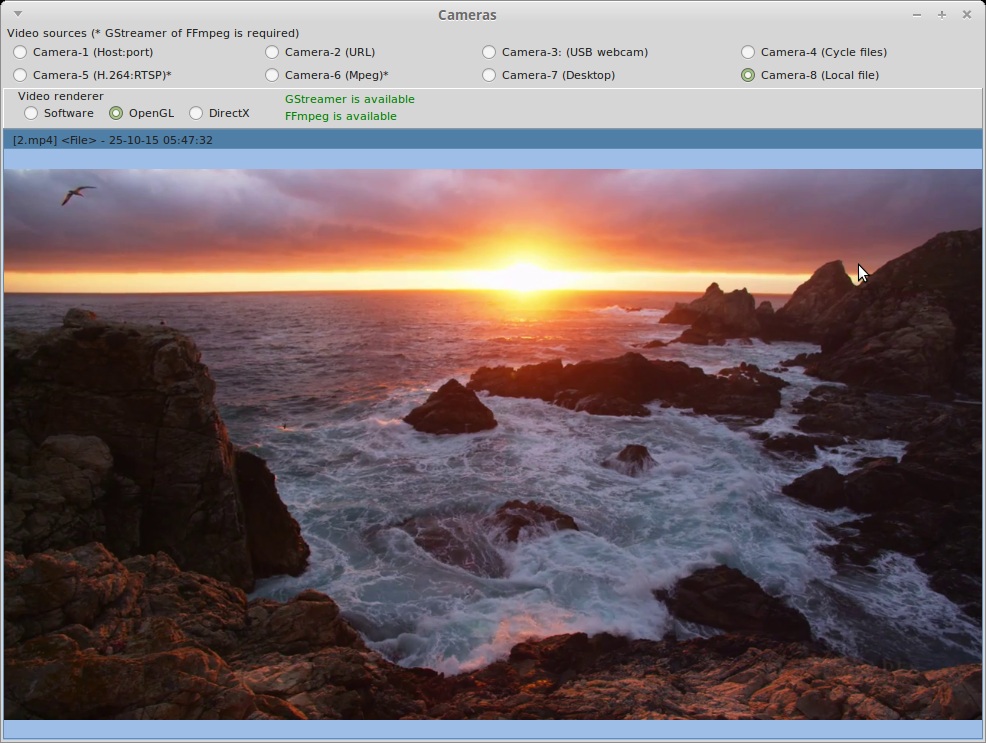
Task: Maximize the Cameras window
Action: pyautogui.click(x=942, y=15)
